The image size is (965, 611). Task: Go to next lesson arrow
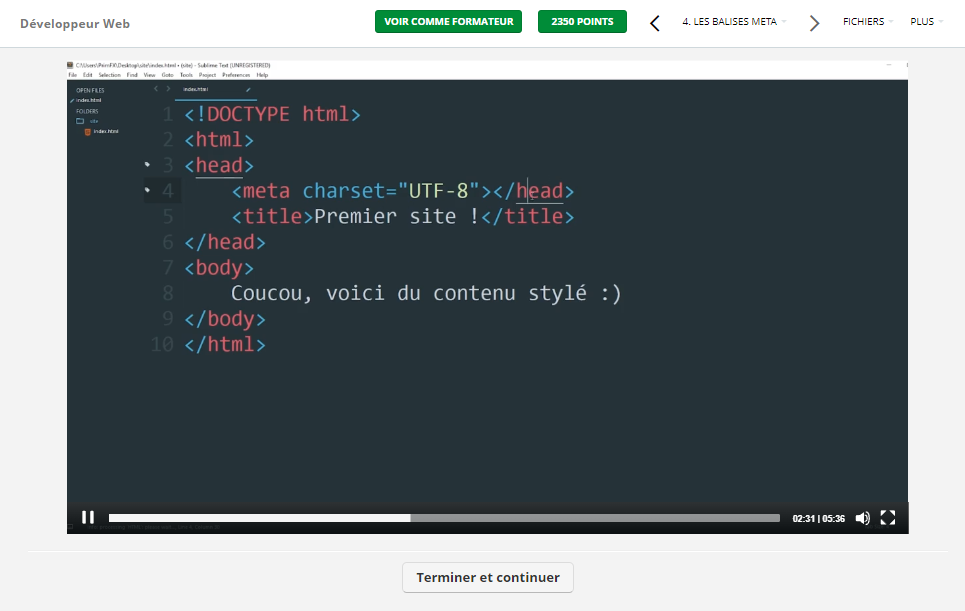pos(814,23)
